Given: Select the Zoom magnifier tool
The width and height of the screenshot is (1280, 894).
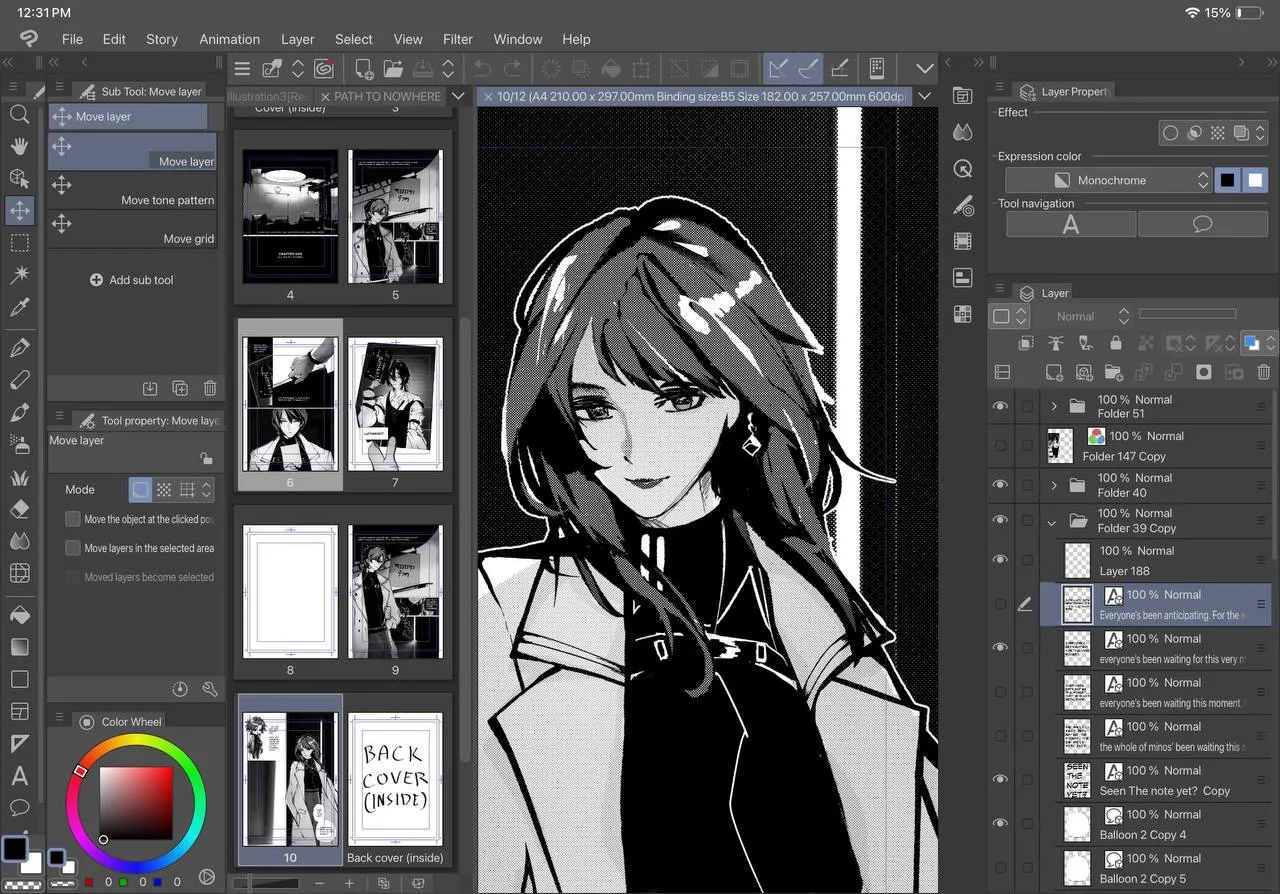Looking at the screenshot, I should tap(19, 115).
